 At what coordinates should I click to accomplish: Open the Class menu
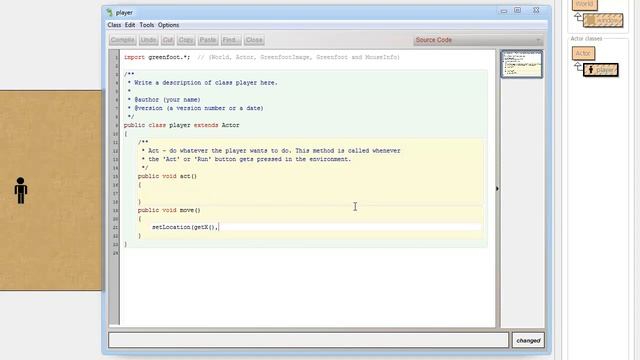(114, 25)
